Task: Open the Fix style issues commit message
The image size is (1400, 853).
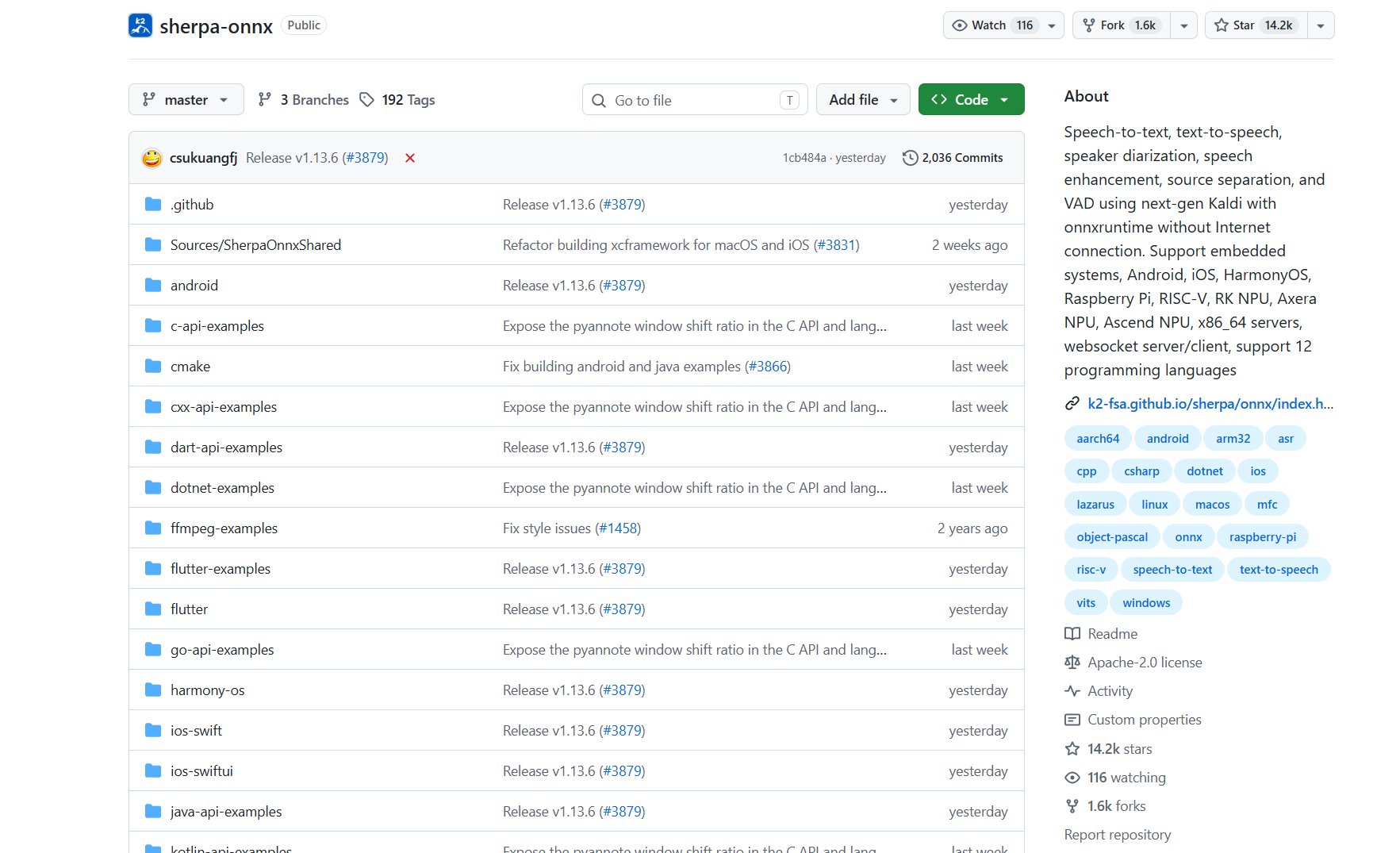Action: click(547, 528)
